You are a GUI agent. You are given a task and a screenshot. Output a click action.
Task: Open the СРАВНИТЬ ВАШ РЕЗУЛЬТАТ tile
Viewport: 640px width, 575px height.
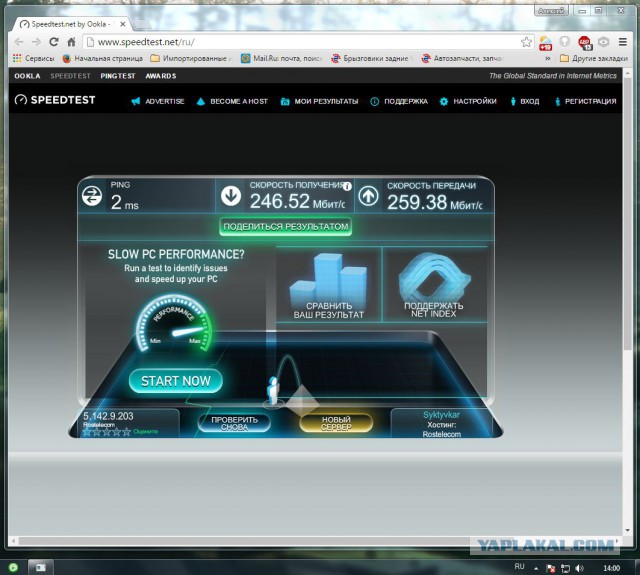[329, 284]
